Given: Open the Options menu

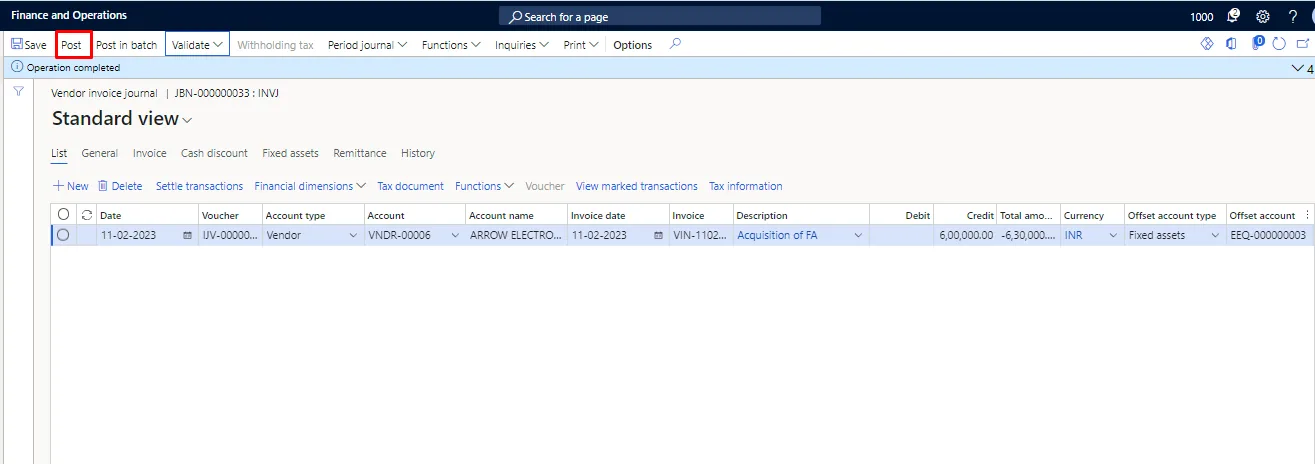Looking at the screenshot, I should 632,45.
